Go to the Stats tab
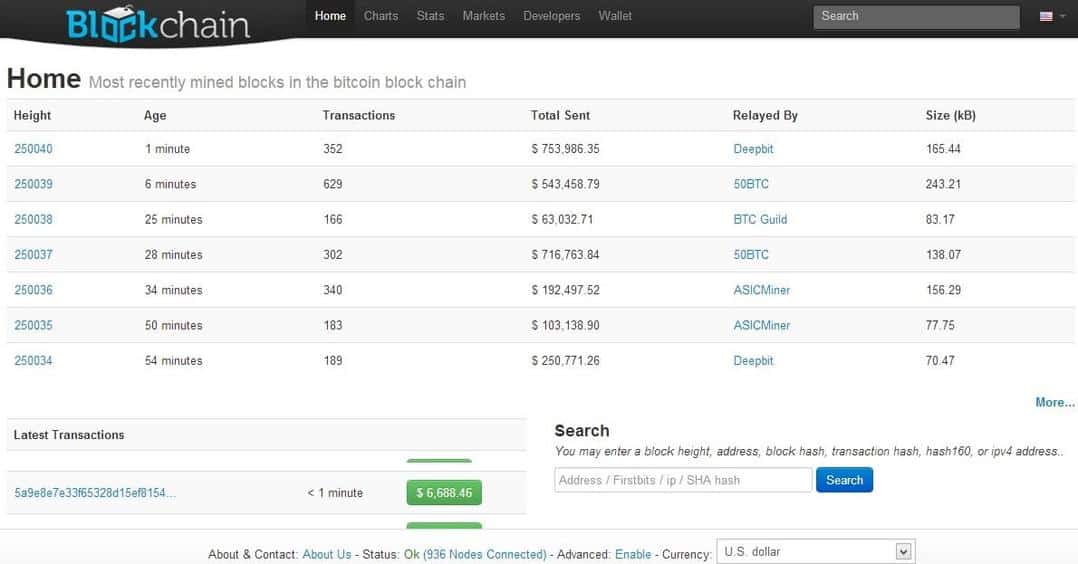 point(430,16)
